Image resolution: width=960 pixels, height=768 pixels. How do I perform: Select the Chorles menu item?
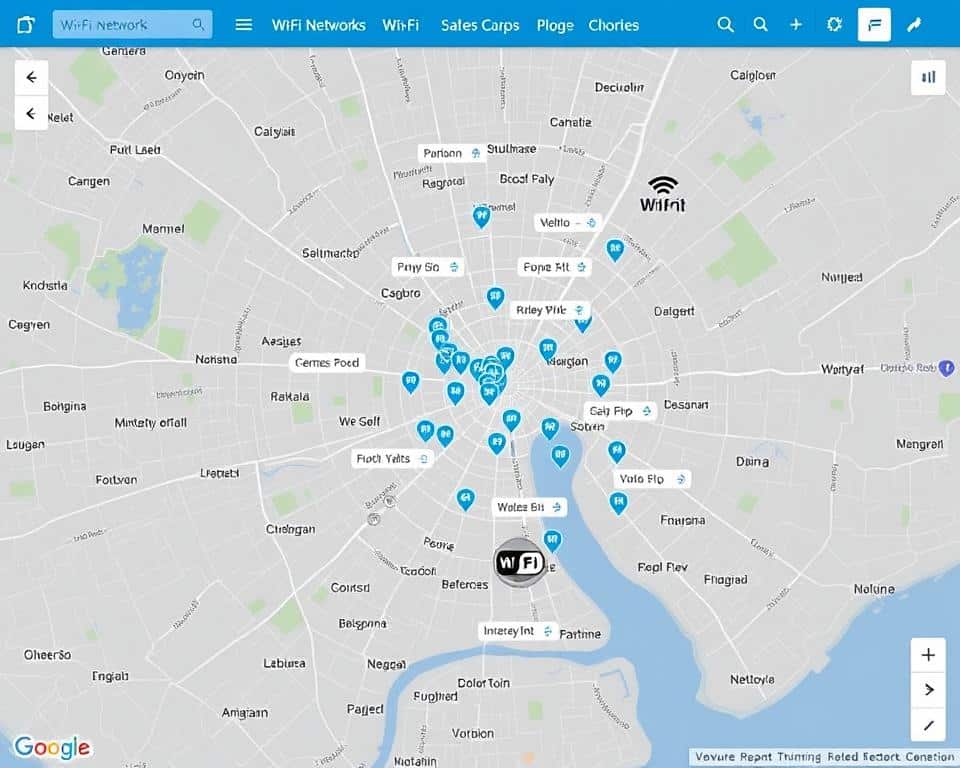coord(613,25)
